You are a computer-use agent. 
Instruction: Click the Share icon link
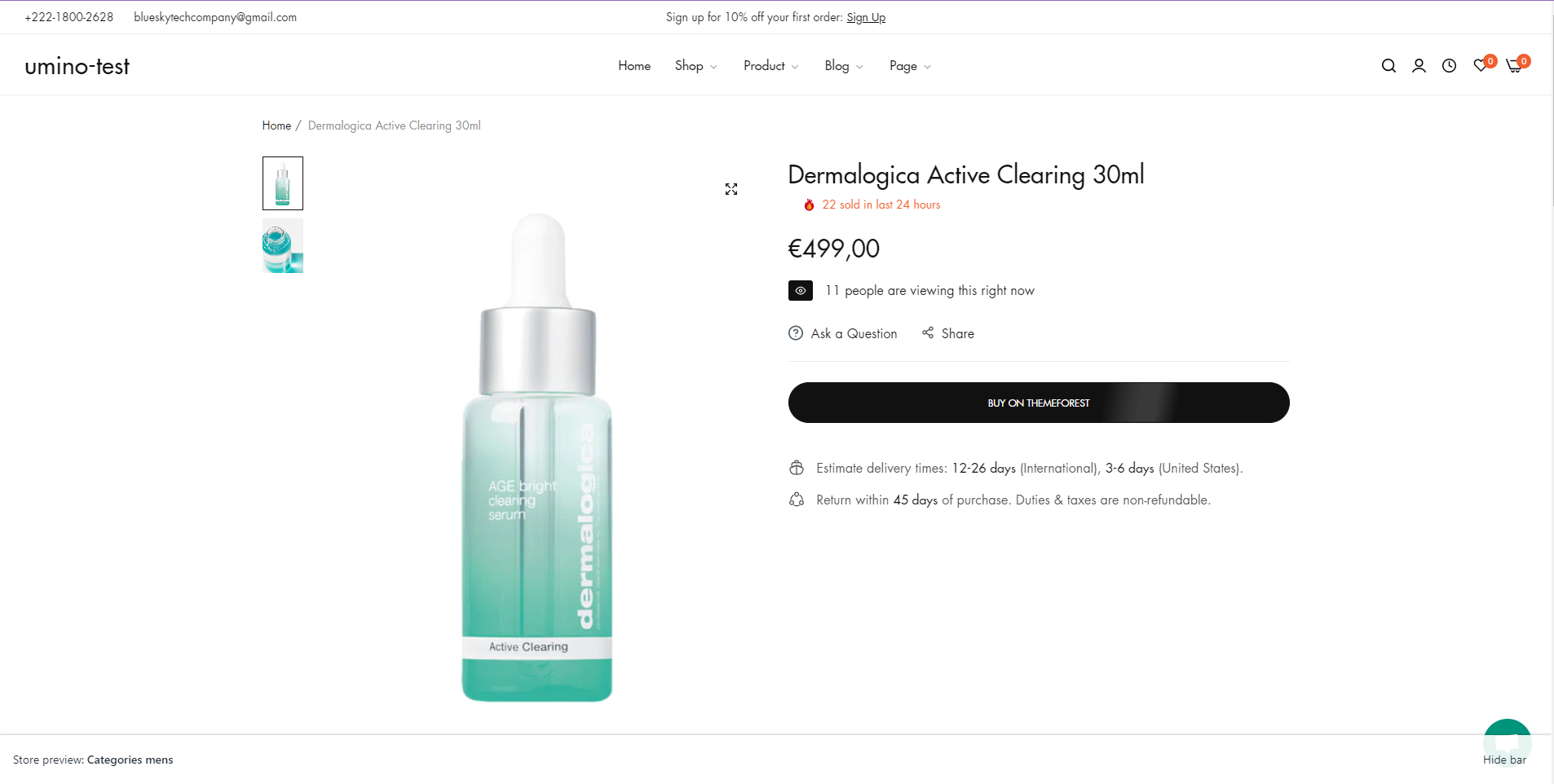point(948,333)
